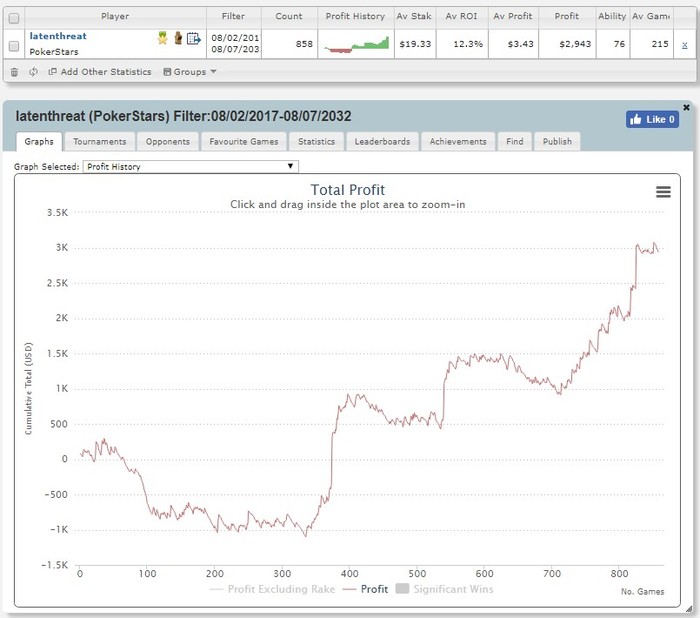Click the calendar export icon in player row
The width and height of the screenshot is (700, 618).
tap(194, 39)
